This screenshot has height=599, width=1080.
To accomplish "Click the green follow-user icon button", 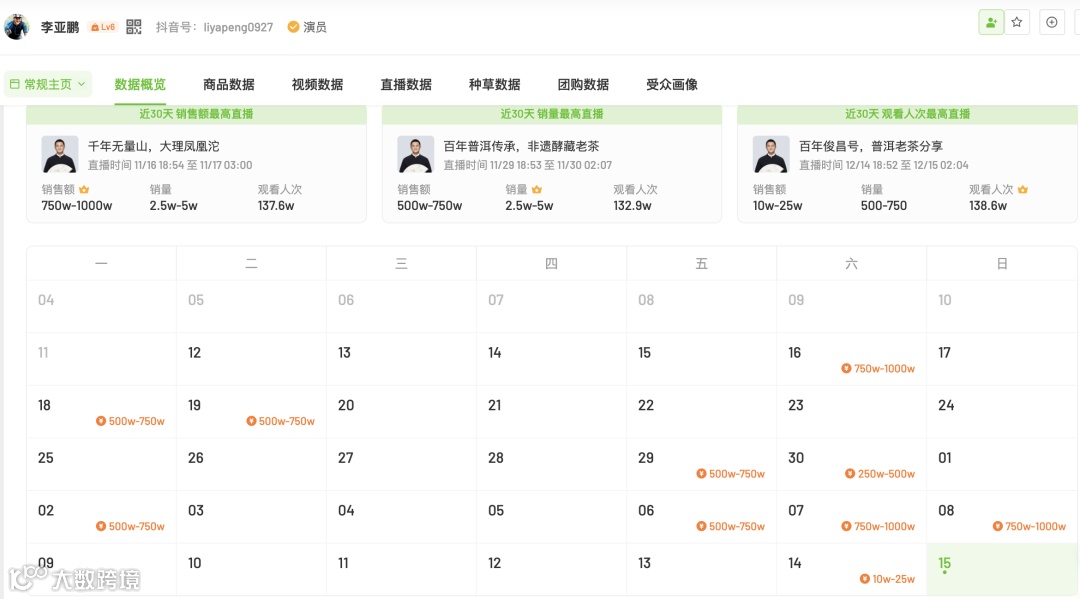I will (x=990, y=23).
